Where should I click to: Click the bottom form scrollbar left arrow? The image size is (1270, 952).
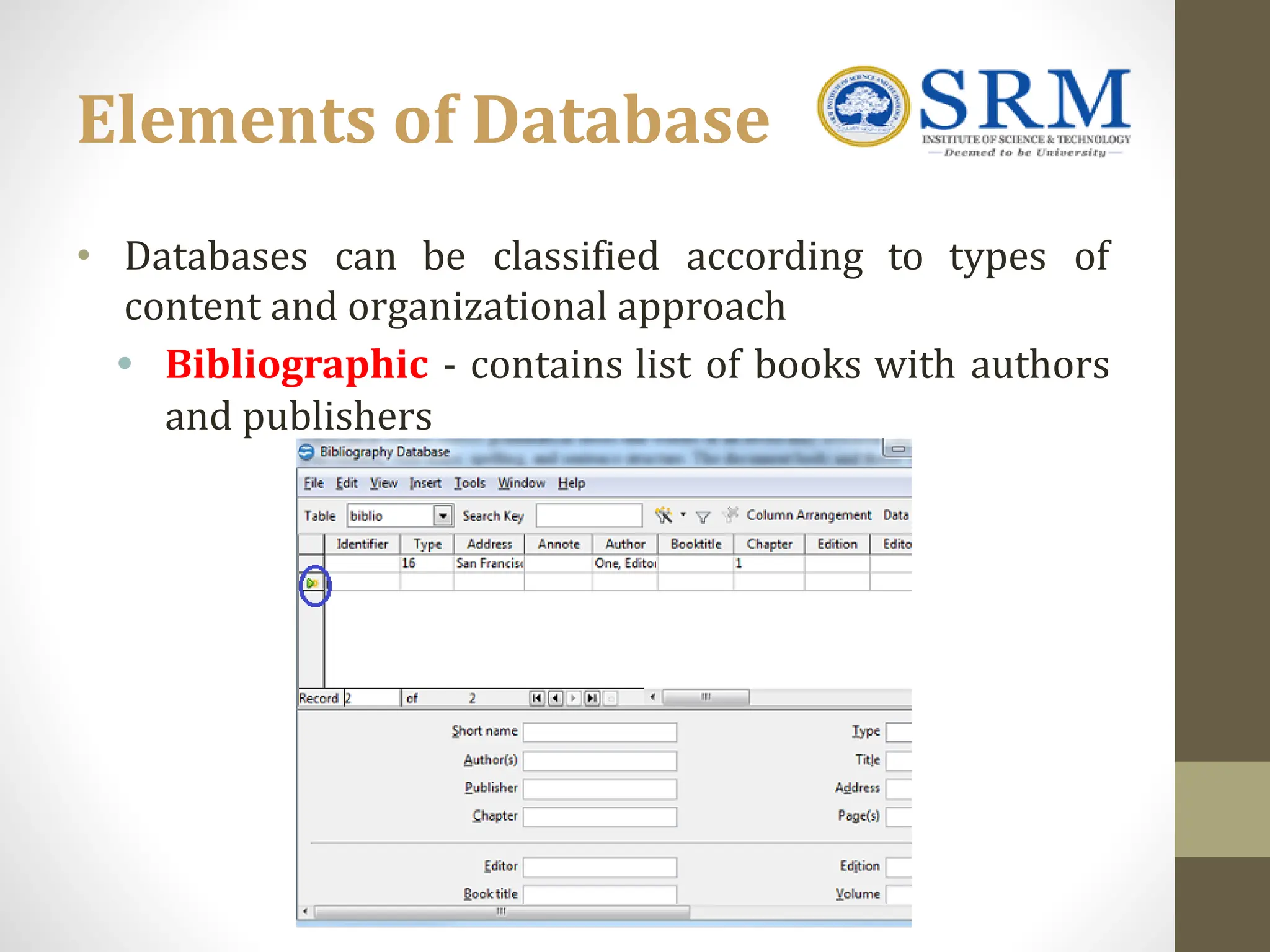(x=305, y=912)
